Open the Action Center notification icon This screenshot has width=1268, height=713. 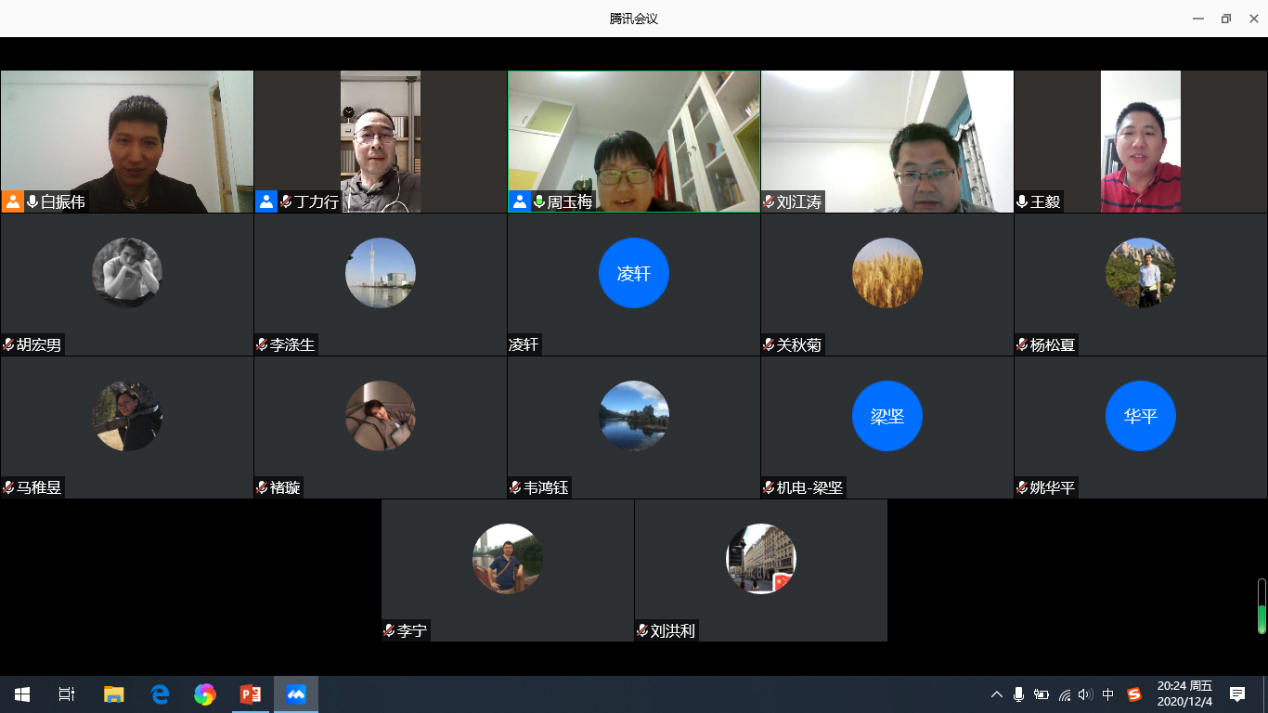pyautogui.click(x=1237, y=694)
